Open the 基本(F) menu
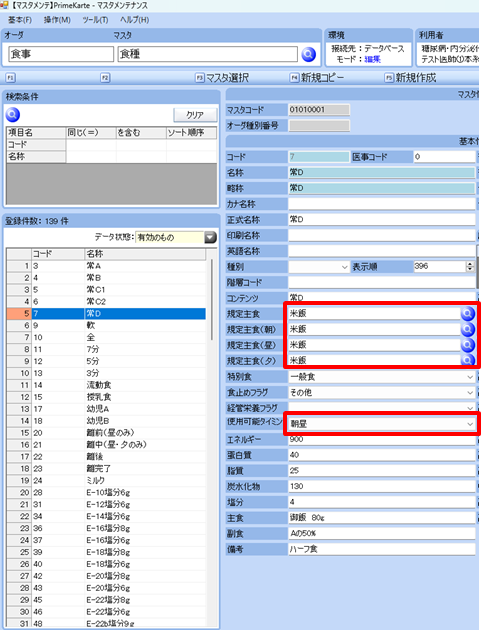This screenshot has width=482, height=630. coord(20,20)
